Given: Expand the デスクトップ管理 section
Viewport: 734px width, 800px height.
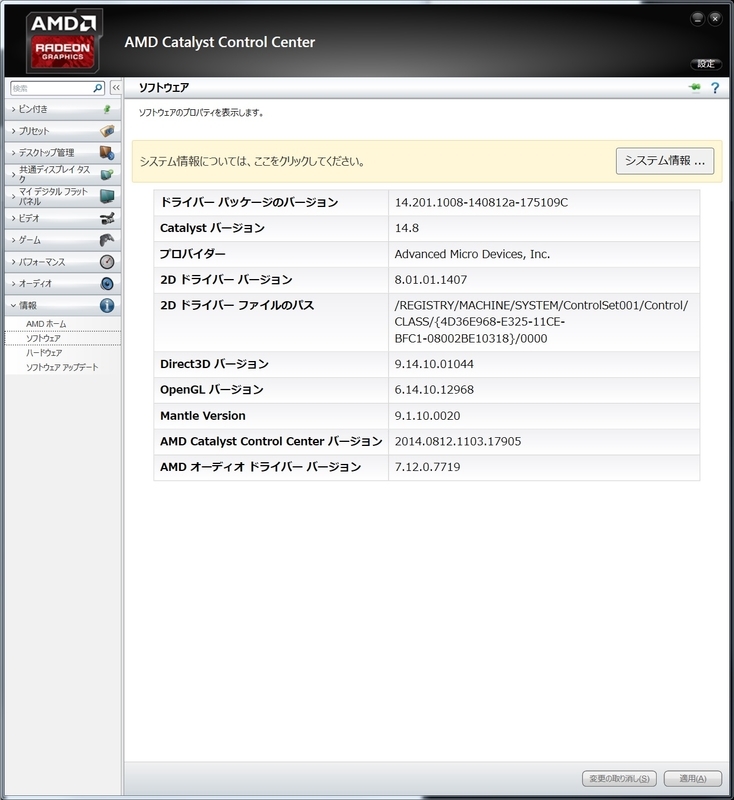Looking at the screenshot, I should click(62, 153).
